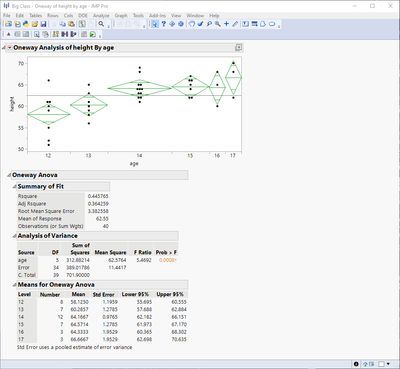Image resolution: width=400 pixels, height=369 pixels.
Task: Select the selection crosshair move tool
Action: point(172,24)
